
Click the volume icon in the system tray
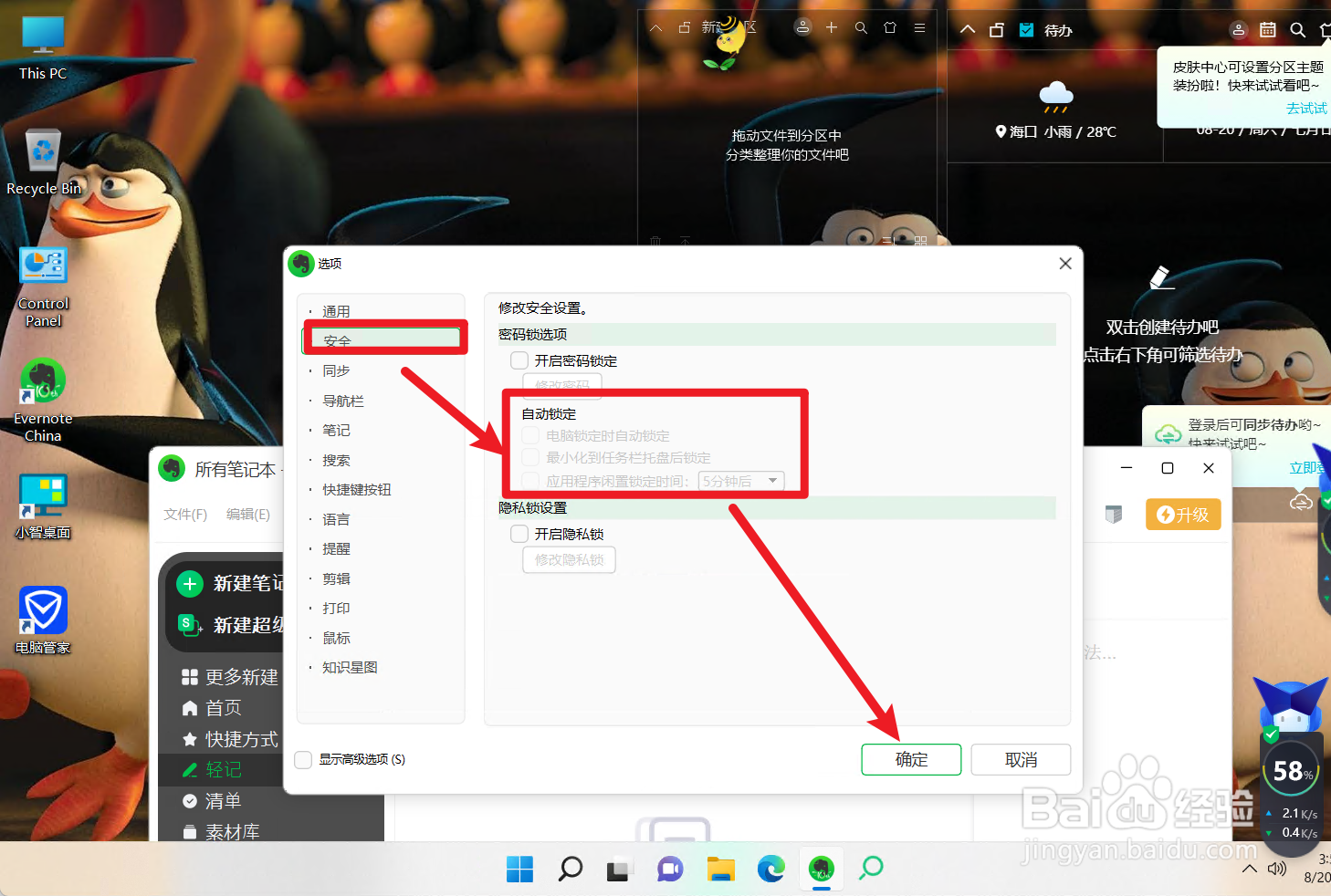pyautogui.click(x=1277, y=869)
